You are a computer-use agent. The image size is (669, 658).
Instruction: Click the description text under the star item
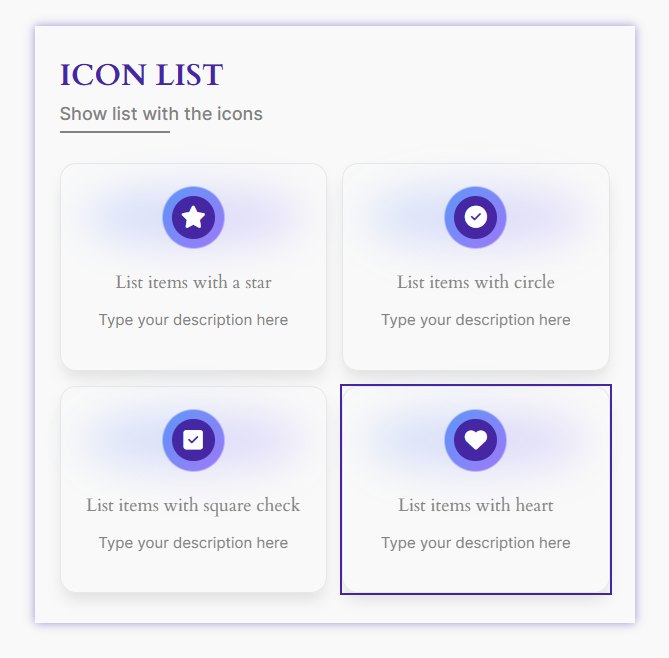pyautogui.click(x=193, y=320)
